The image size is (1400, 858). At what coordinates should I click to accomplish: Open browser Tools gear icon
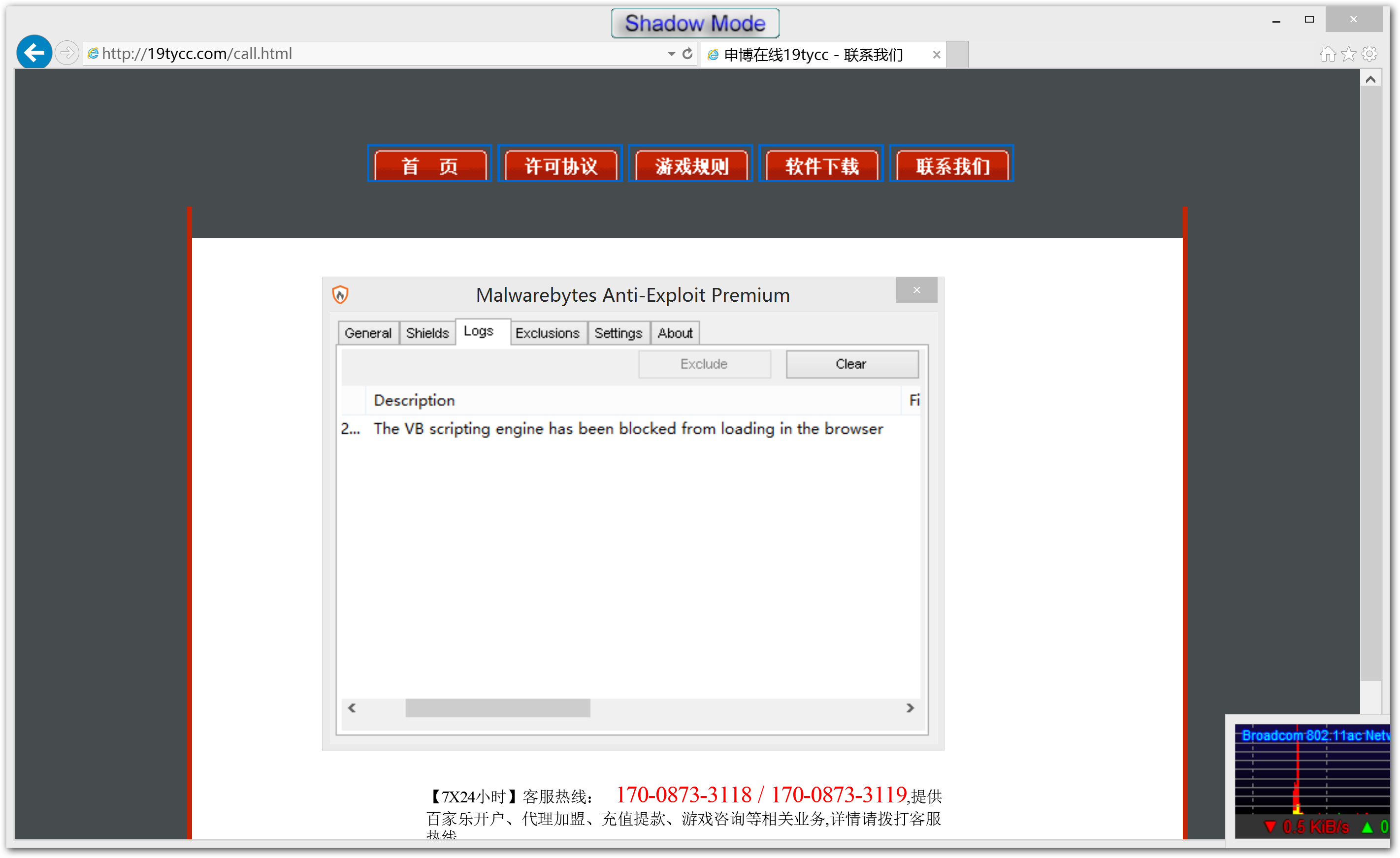[x=1369, y=54]
